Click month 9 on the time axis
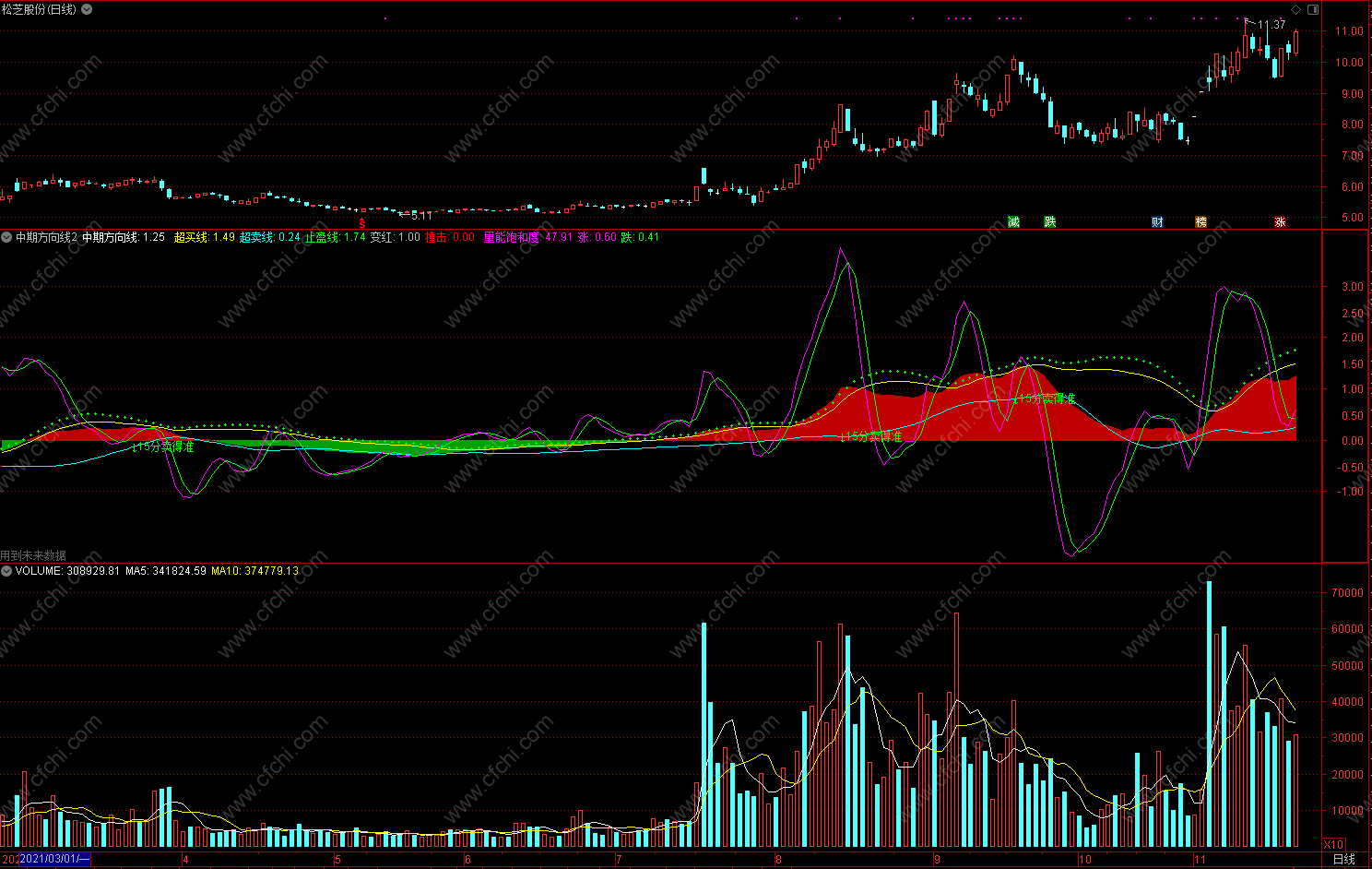The image size is (1372, 869). point(937,860)
